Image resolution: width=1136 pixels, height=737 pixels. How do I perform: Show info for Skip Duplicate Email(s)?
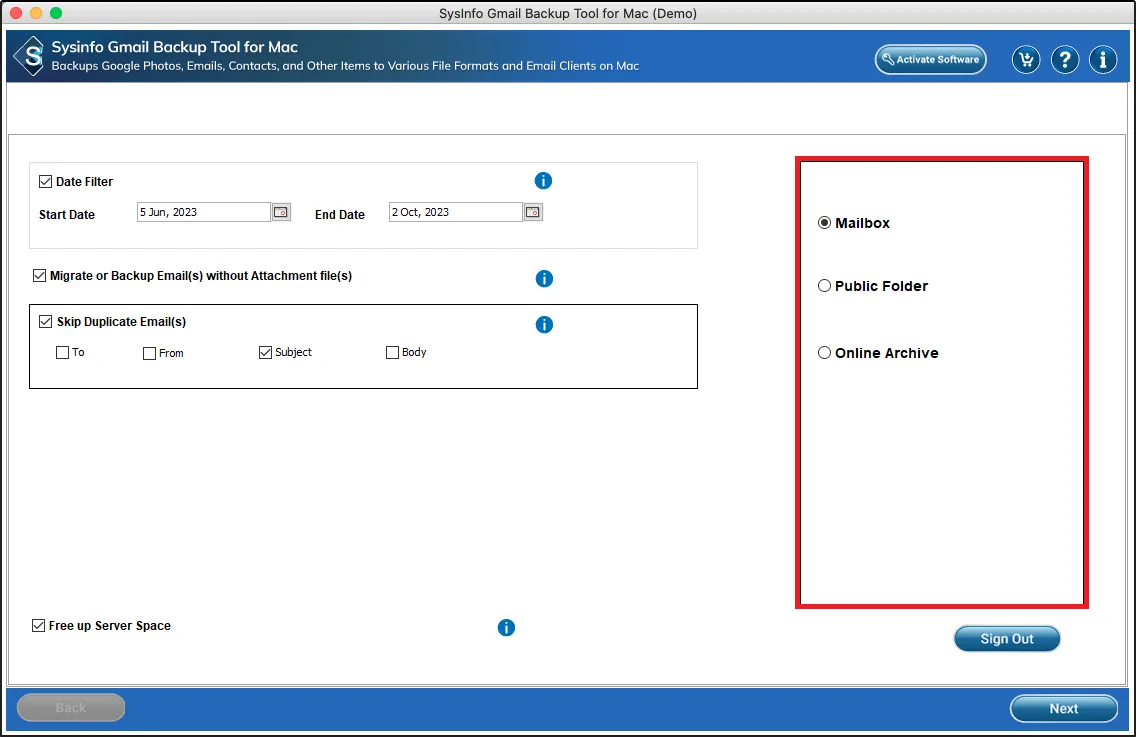point(544,325)
